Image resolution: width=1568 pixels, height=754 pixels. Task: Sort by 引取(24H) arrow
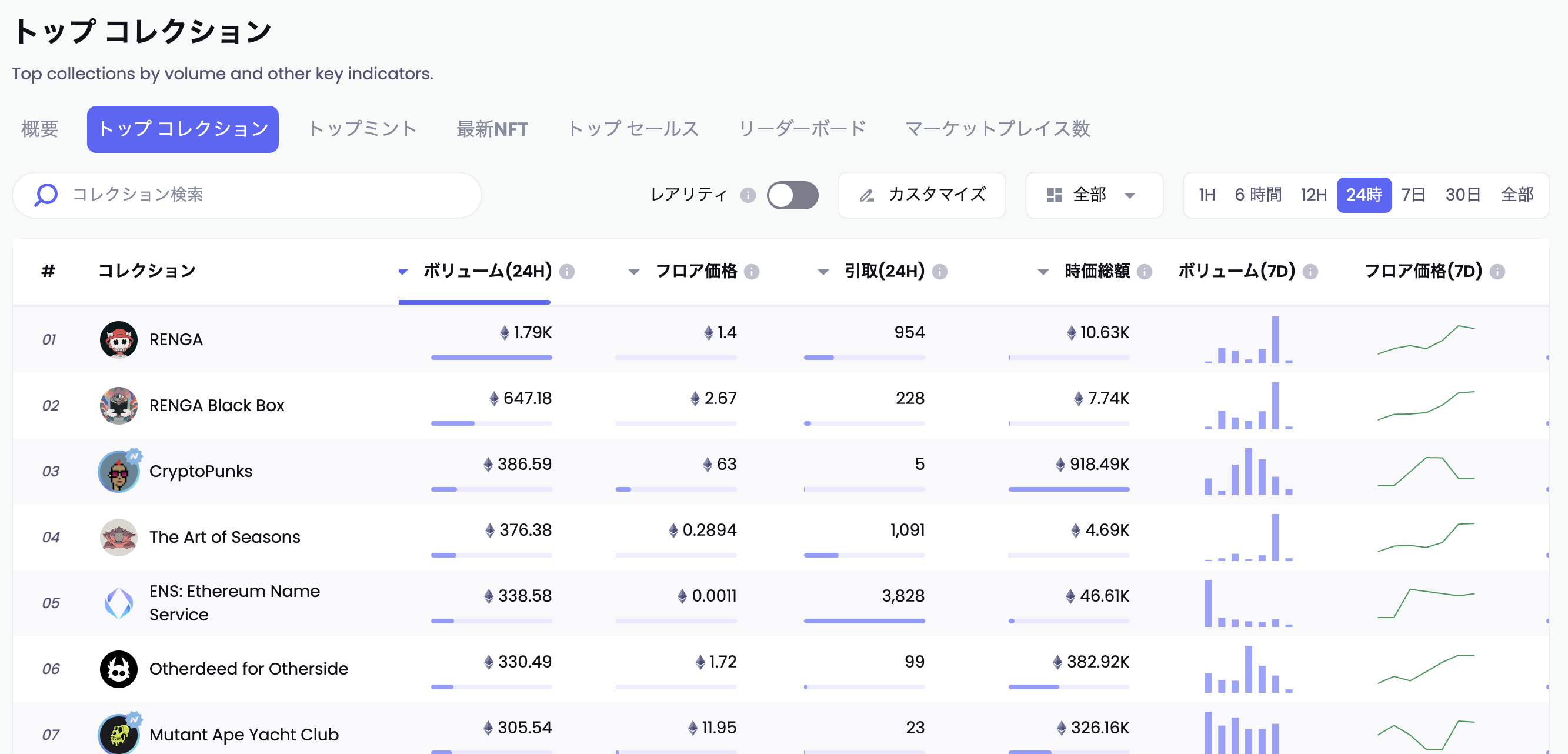[823, 272]
